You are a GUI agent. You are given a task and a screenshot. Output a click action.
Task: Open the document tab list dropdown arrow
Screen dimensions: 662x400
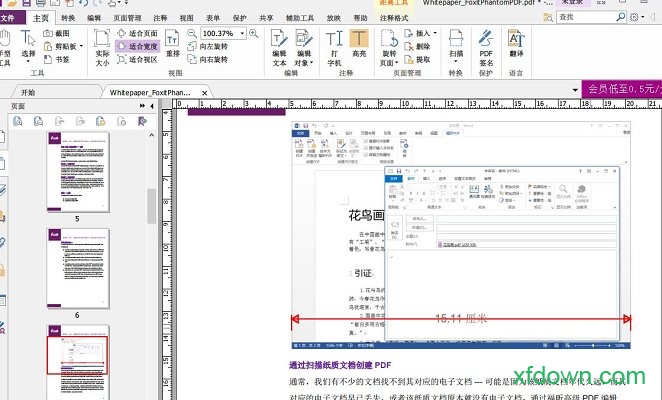[575, 90]
